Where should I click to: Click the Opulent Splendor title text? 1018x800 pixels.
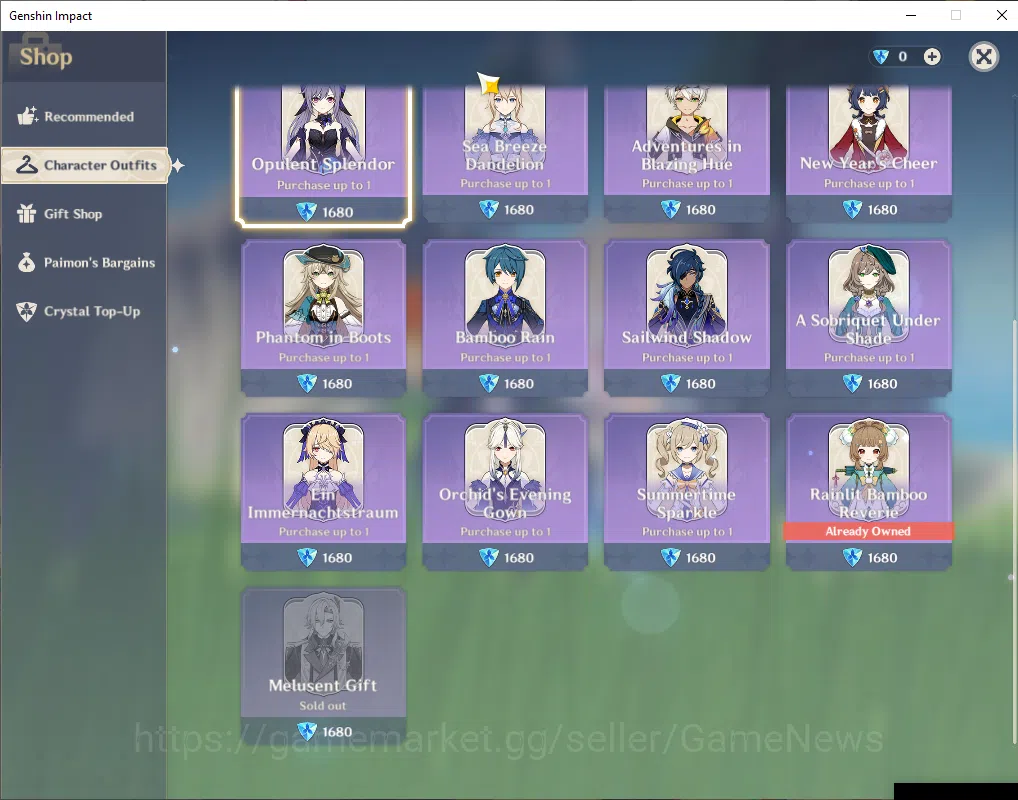pos(323,164)
